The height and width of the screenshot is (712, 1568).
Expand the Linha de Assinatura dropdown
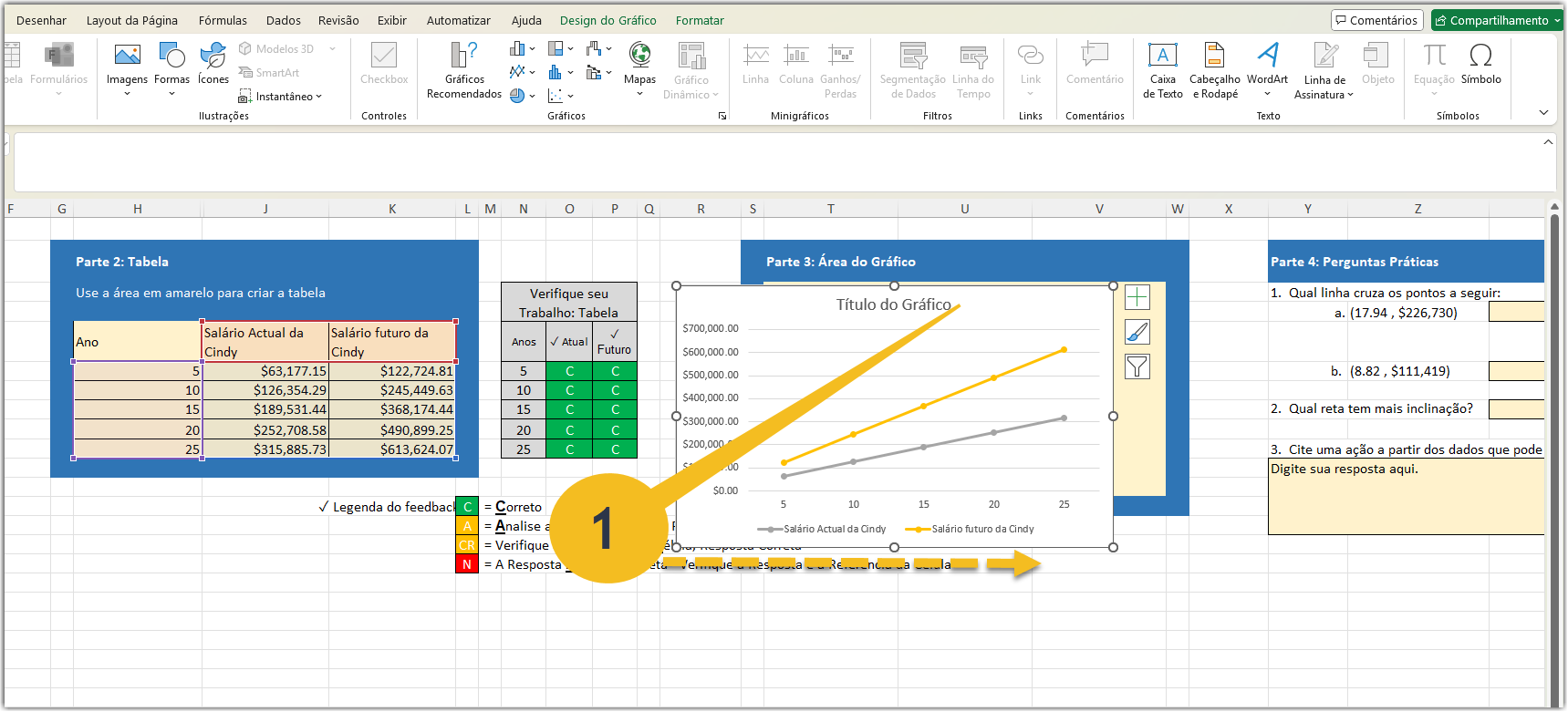pos(1350,94)
